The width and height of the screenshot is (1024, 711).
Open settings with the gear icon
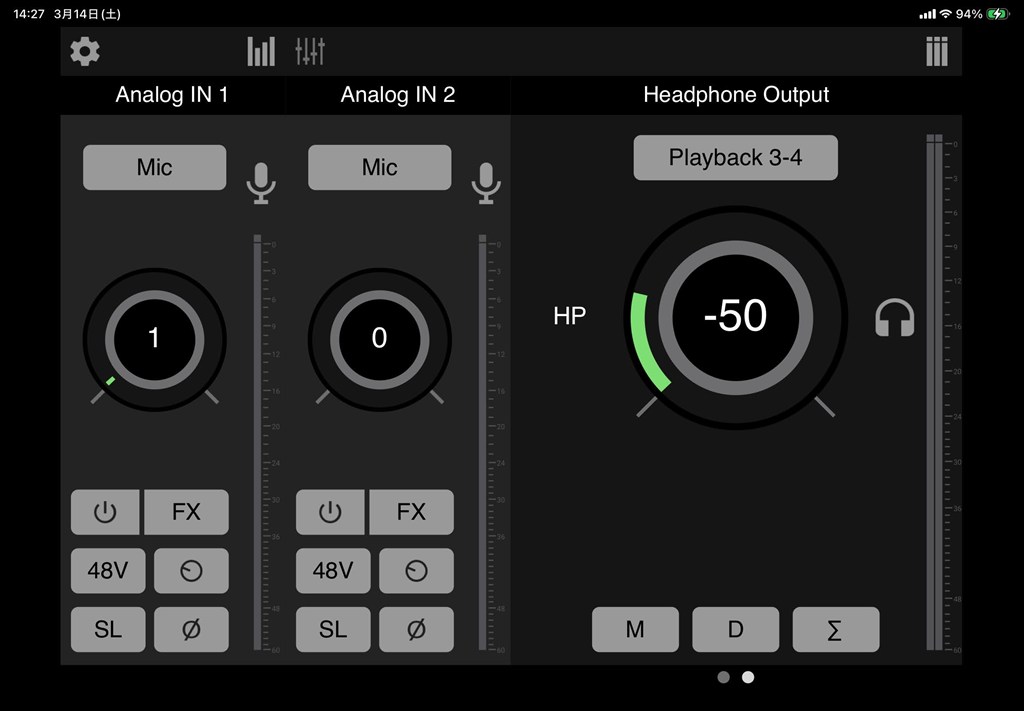85,51
